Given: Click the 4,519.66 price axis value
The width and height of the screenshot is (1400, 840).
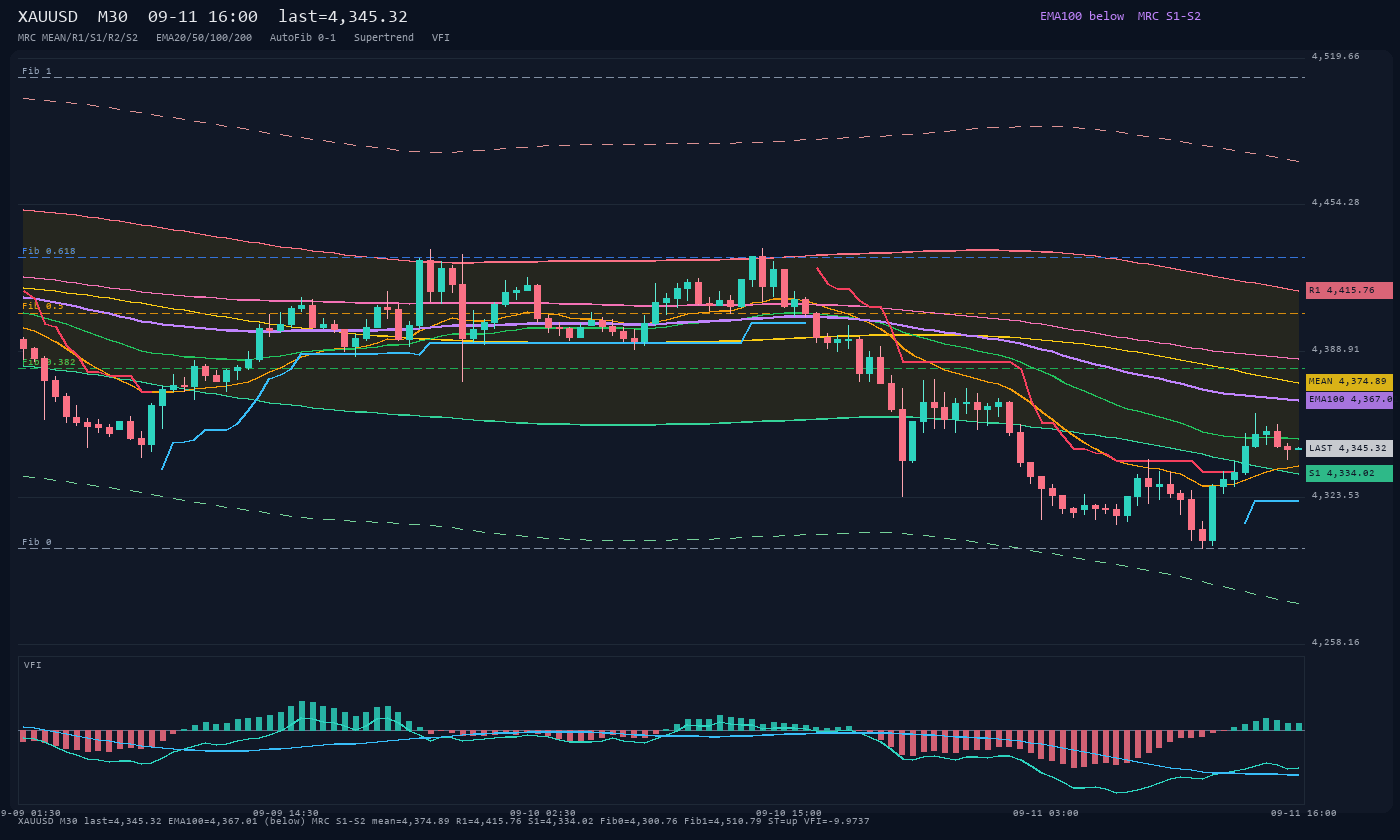Looking at the screenshot, I should point(1336,56).
